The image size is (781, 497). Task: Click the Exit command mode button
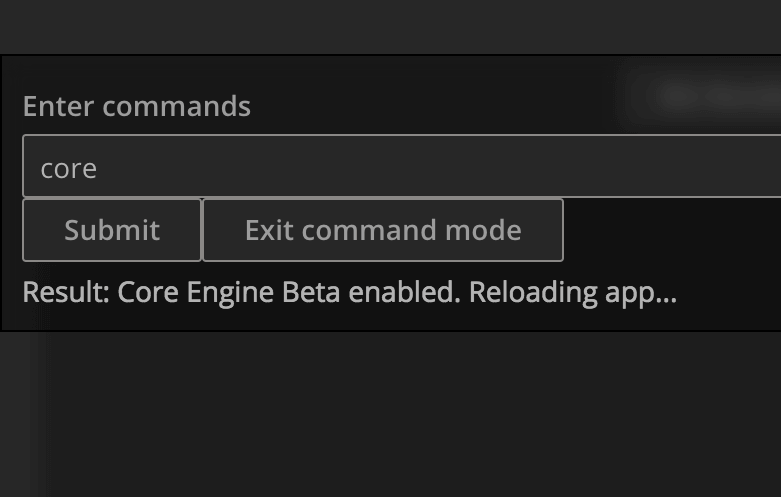pos(383,230)
